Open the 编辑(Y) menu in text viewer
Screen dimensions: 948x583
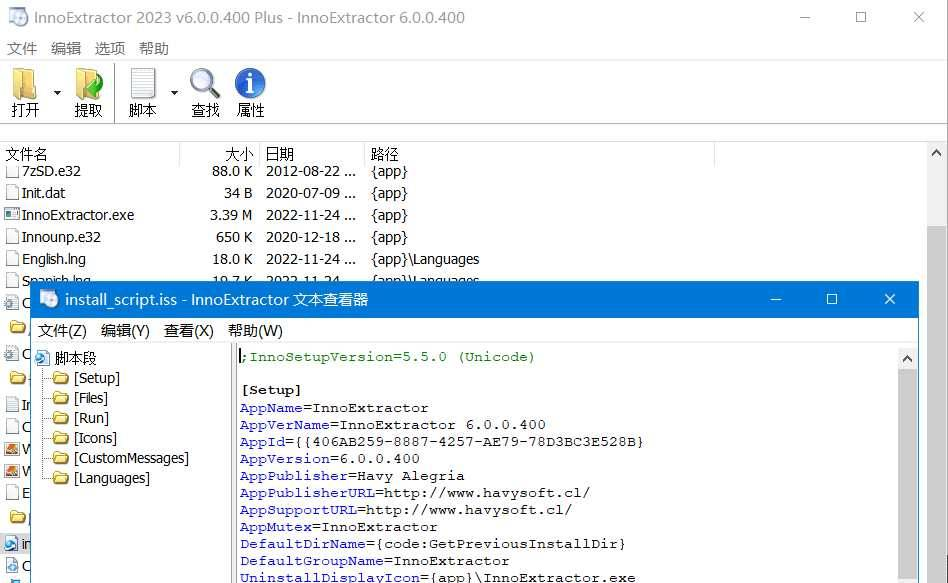coord(125,330)
